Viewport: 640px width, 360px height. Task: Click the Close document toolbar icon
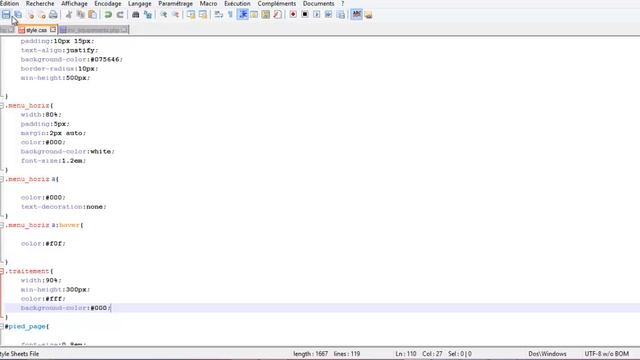[x=31, y=15]
